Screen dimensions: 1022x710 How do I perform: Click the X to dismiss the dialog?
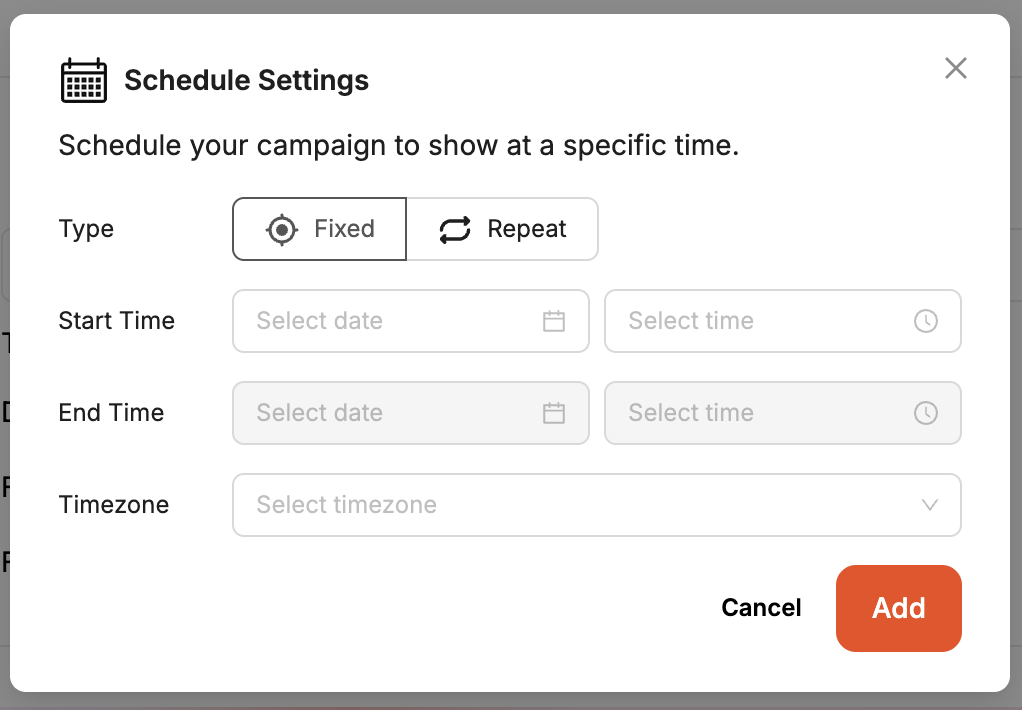956,68
